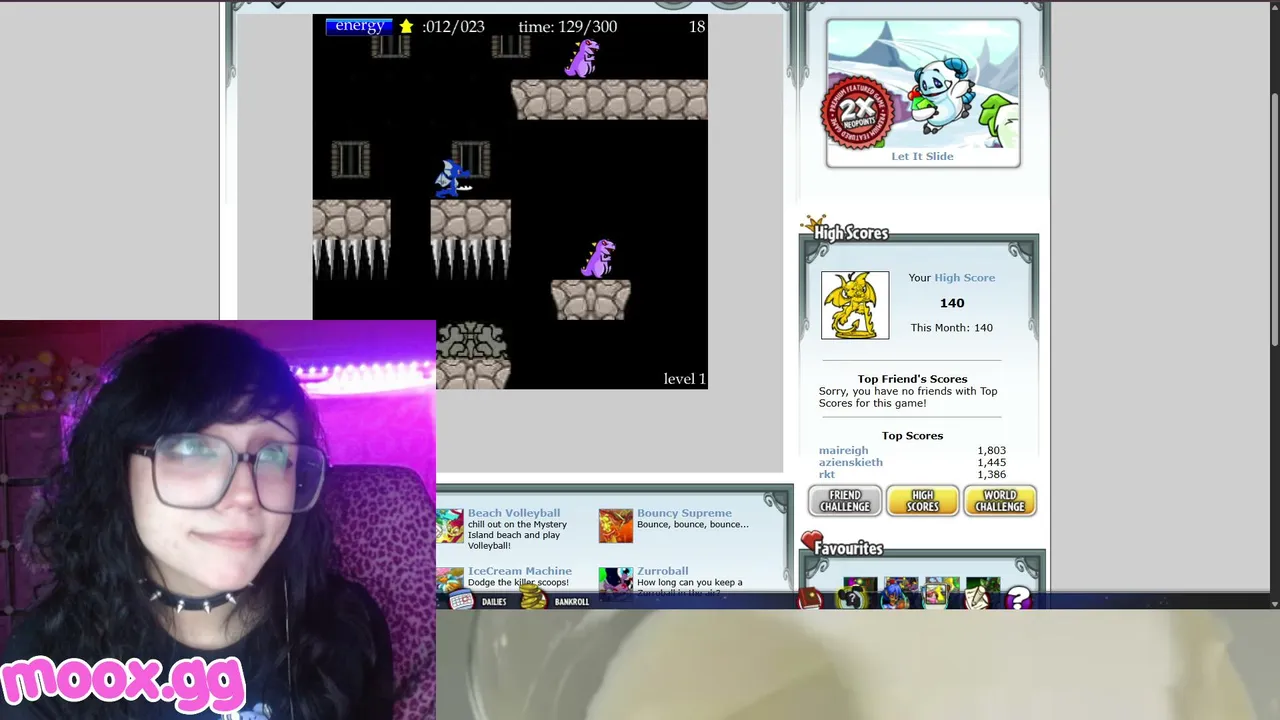Image resolution: width=1280 pixels, height=720 pixels.
Task: Click the Beach Volleyball title link
Action: tap(514, 513)
